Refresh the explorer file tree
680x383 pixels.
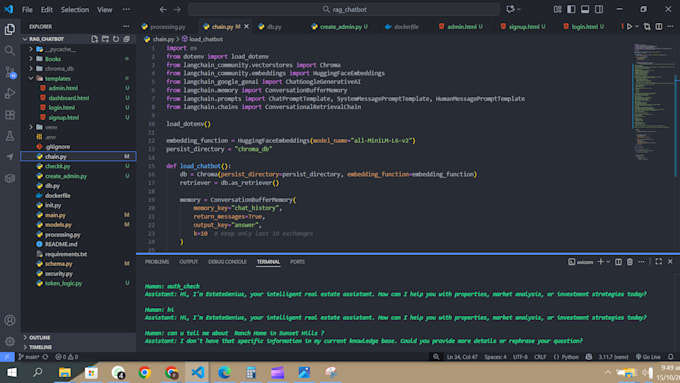tap(116, 39)
